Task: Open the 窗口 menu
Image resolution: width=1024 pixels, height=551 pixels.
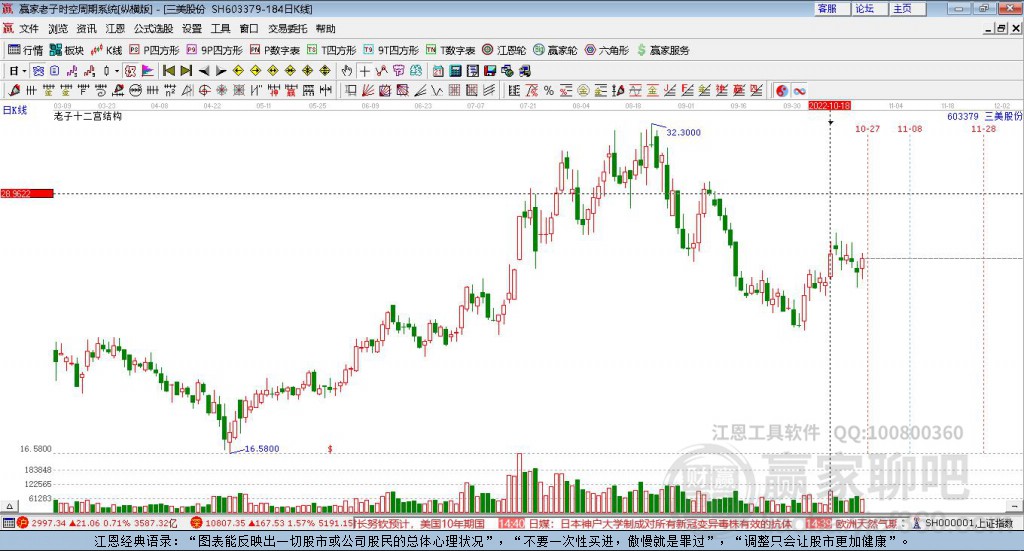Action: pos(249,29)
